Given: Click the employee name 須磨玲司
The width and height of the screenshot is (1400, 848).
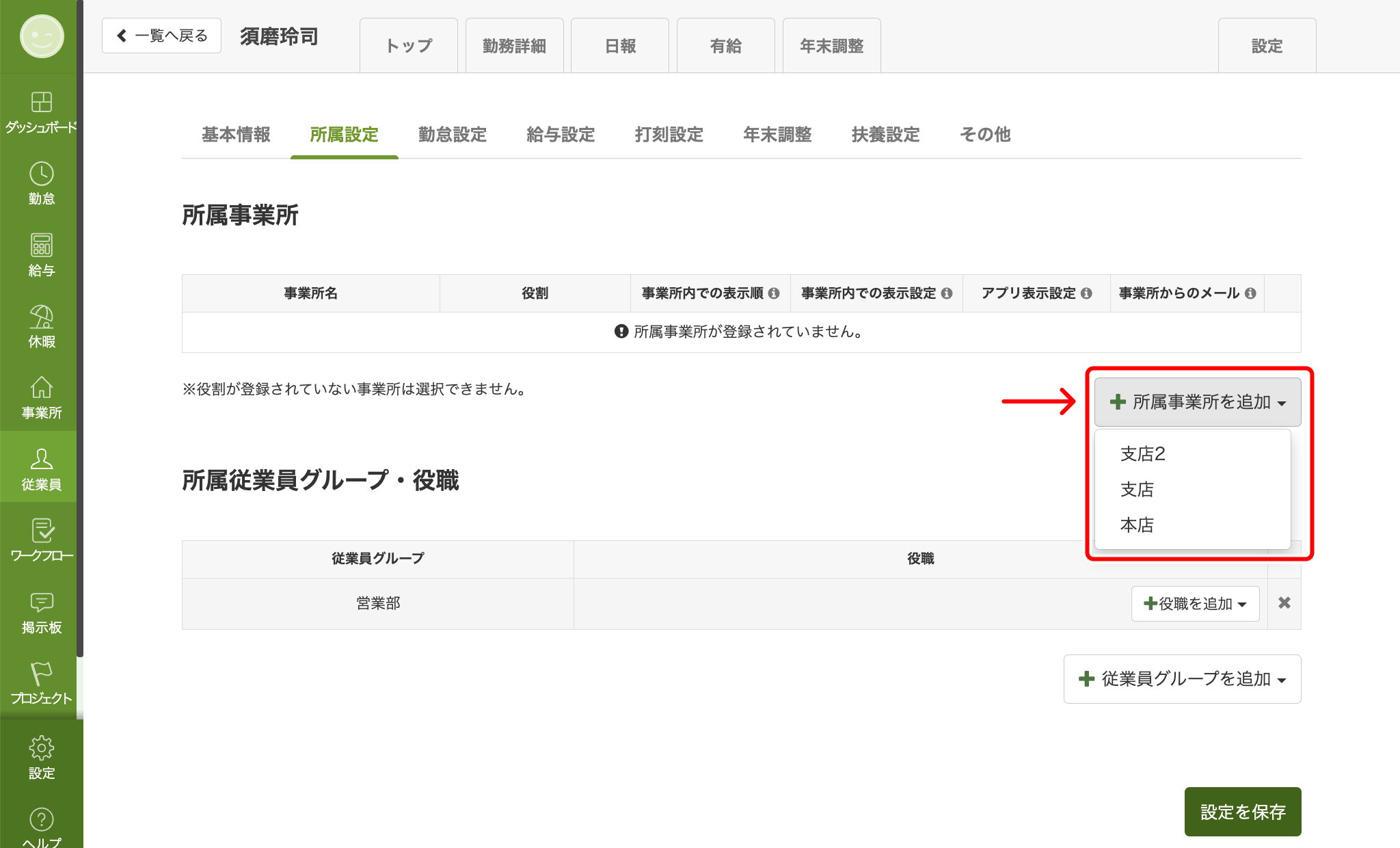Looking at the screenshot, I should pyautogui.click(x=279, y=36).
